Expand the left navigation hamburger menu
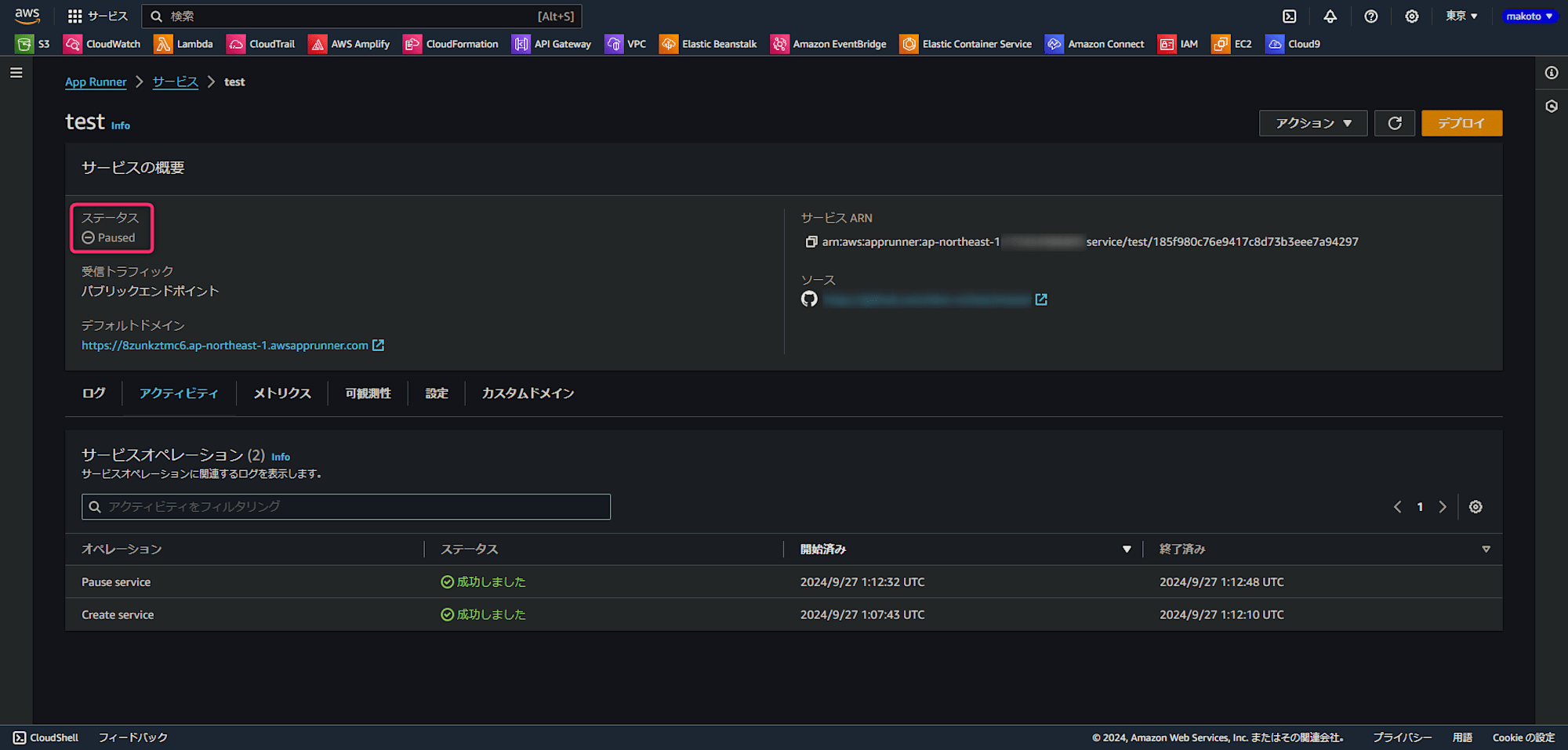Screen dimensions: 1568x750 16,73
